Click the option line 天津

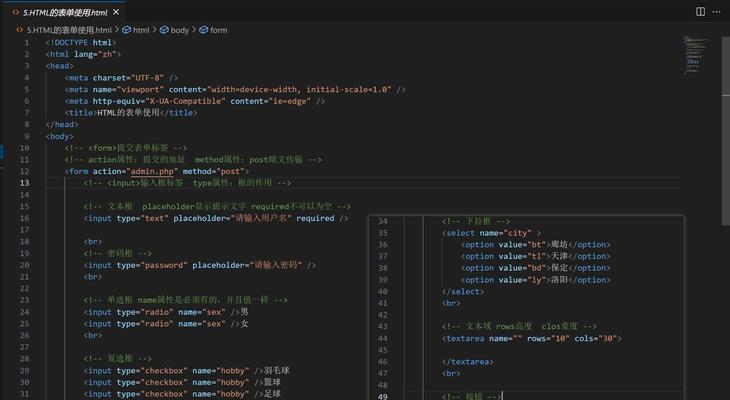tap(535, 256)
